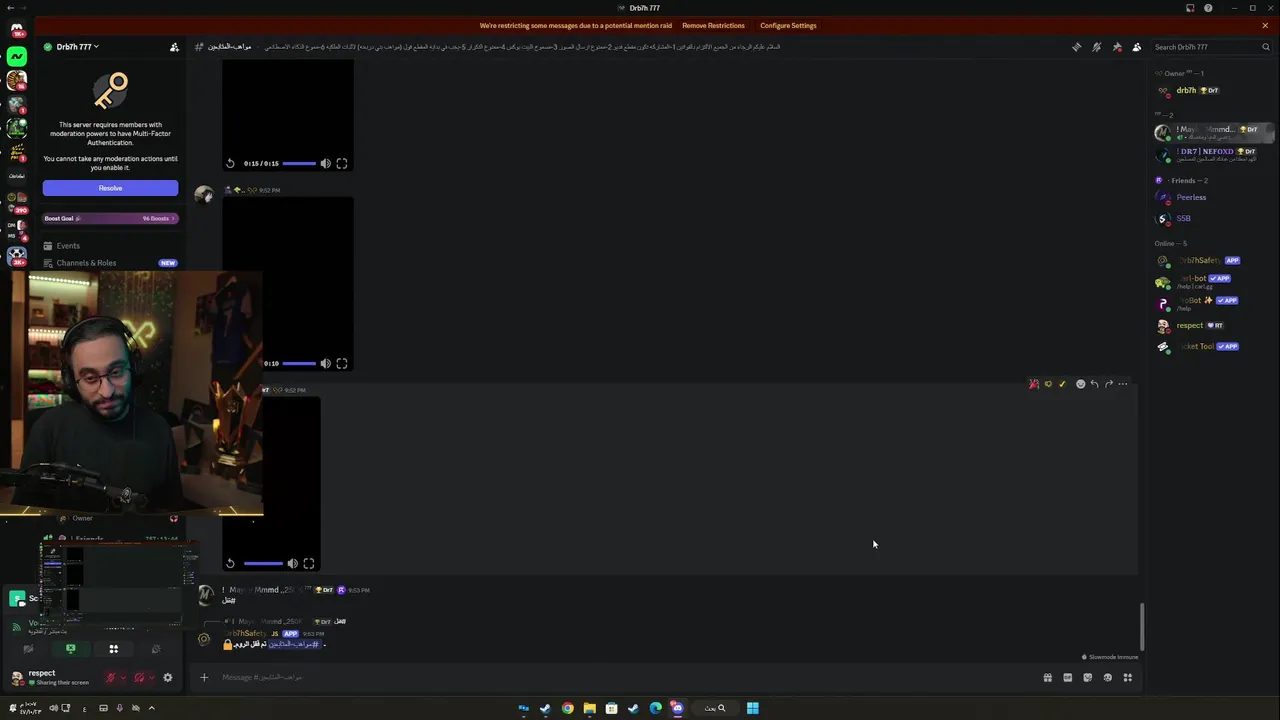Open the gift icon in message box
This screenshot has height=720, width=1280.
pyautogui.click(x=1047, y=677)
